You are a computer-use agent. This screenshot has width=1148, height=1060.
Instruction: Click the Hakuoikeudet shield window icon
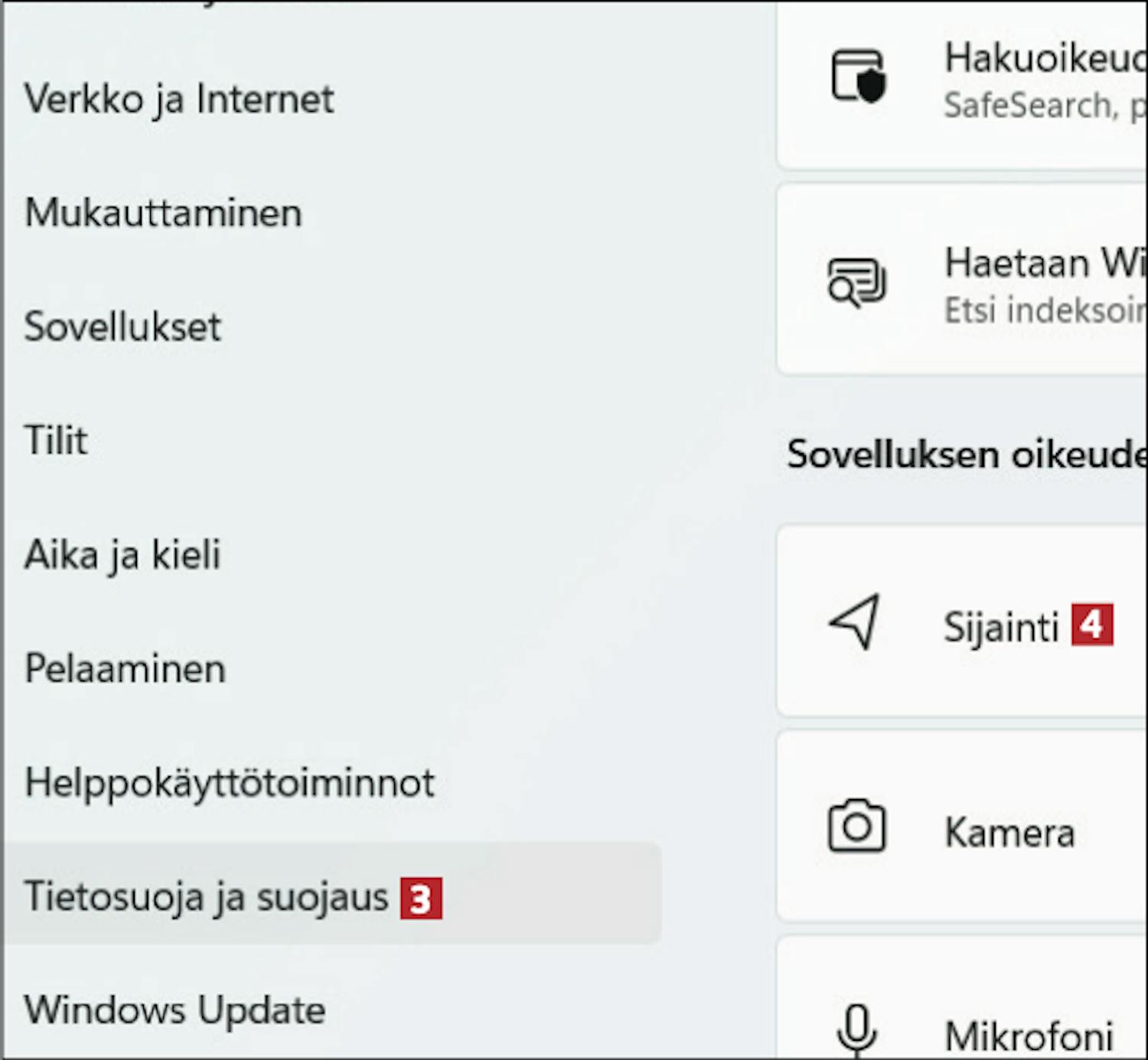pos(858,76)
